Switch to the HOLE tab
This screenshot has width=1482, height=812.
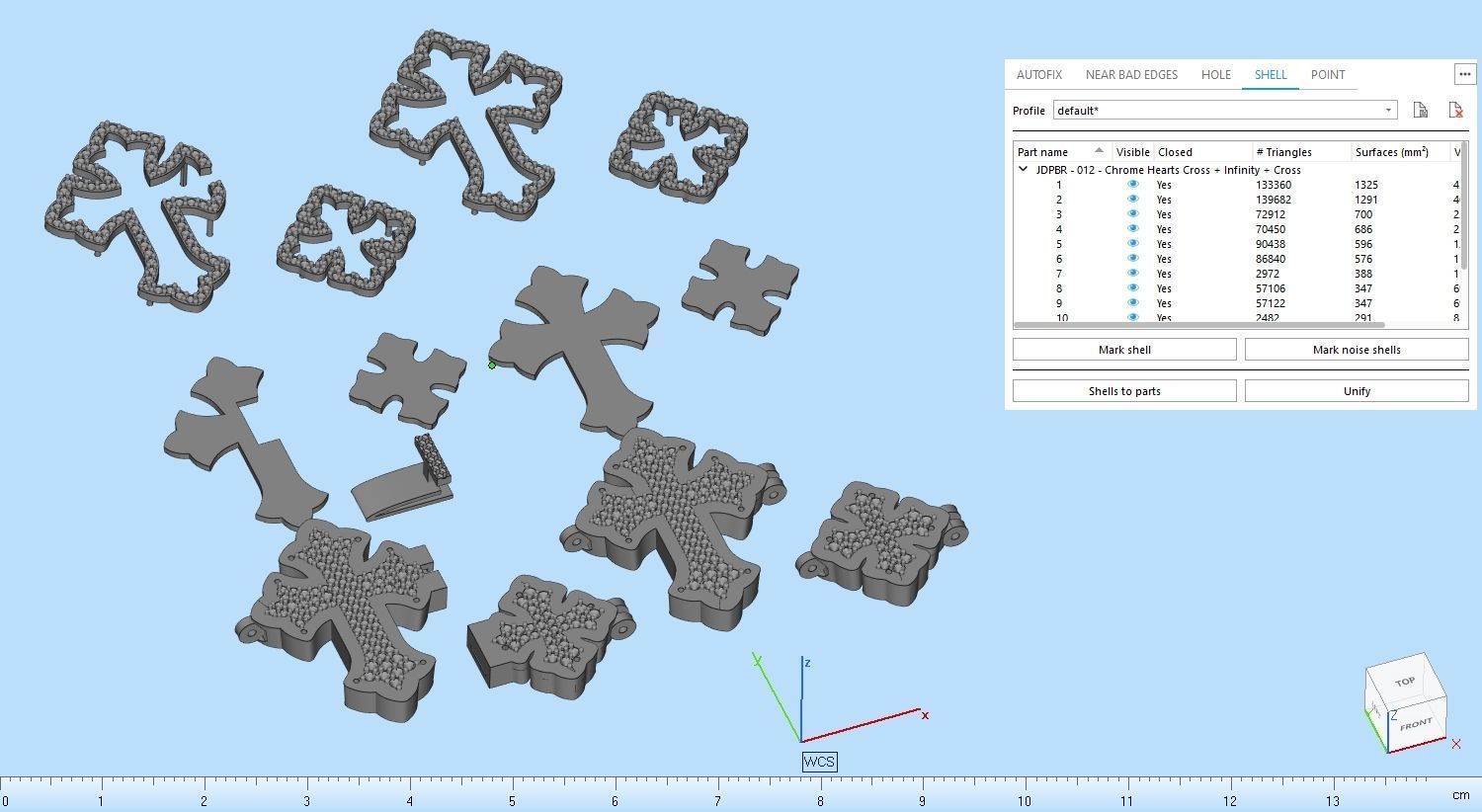(x=1216, y=74)
